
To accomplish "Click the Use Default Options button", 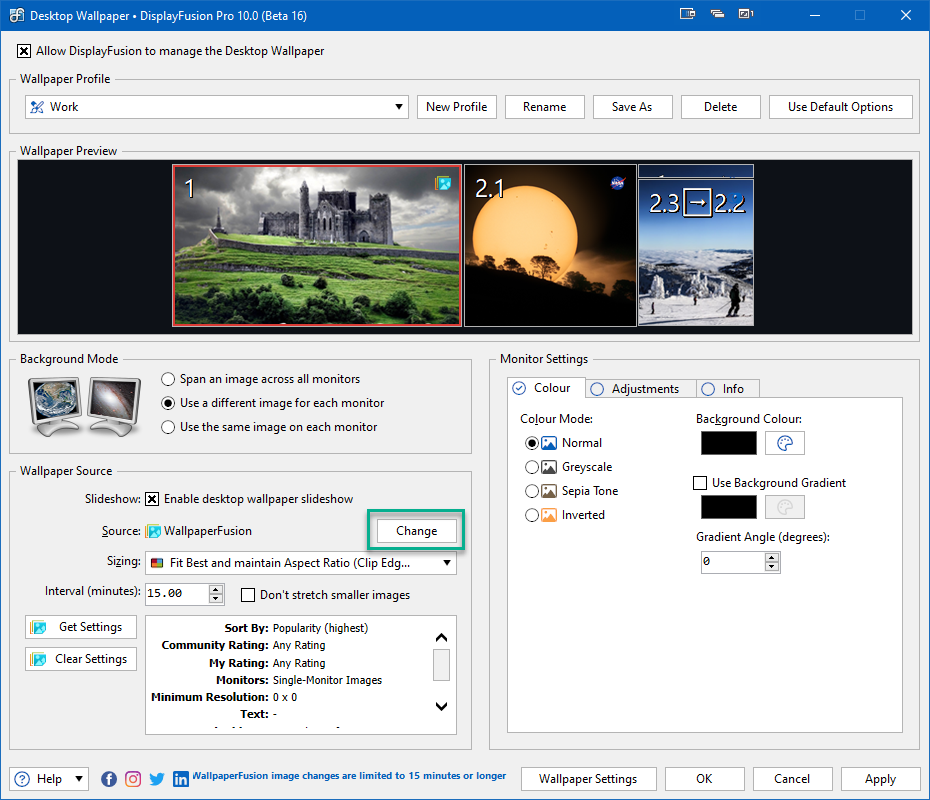I will point(840,106).
